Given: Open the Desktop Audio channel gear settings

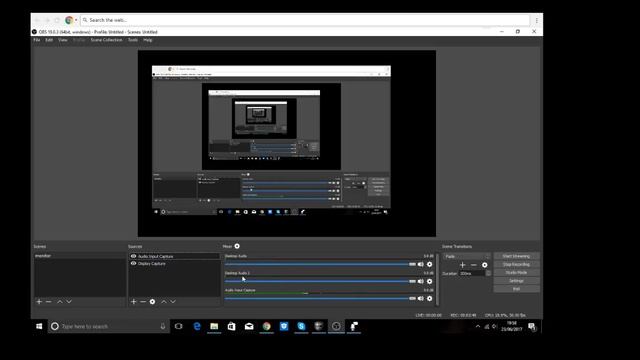Looking at the screenshot, I should 429,264.
